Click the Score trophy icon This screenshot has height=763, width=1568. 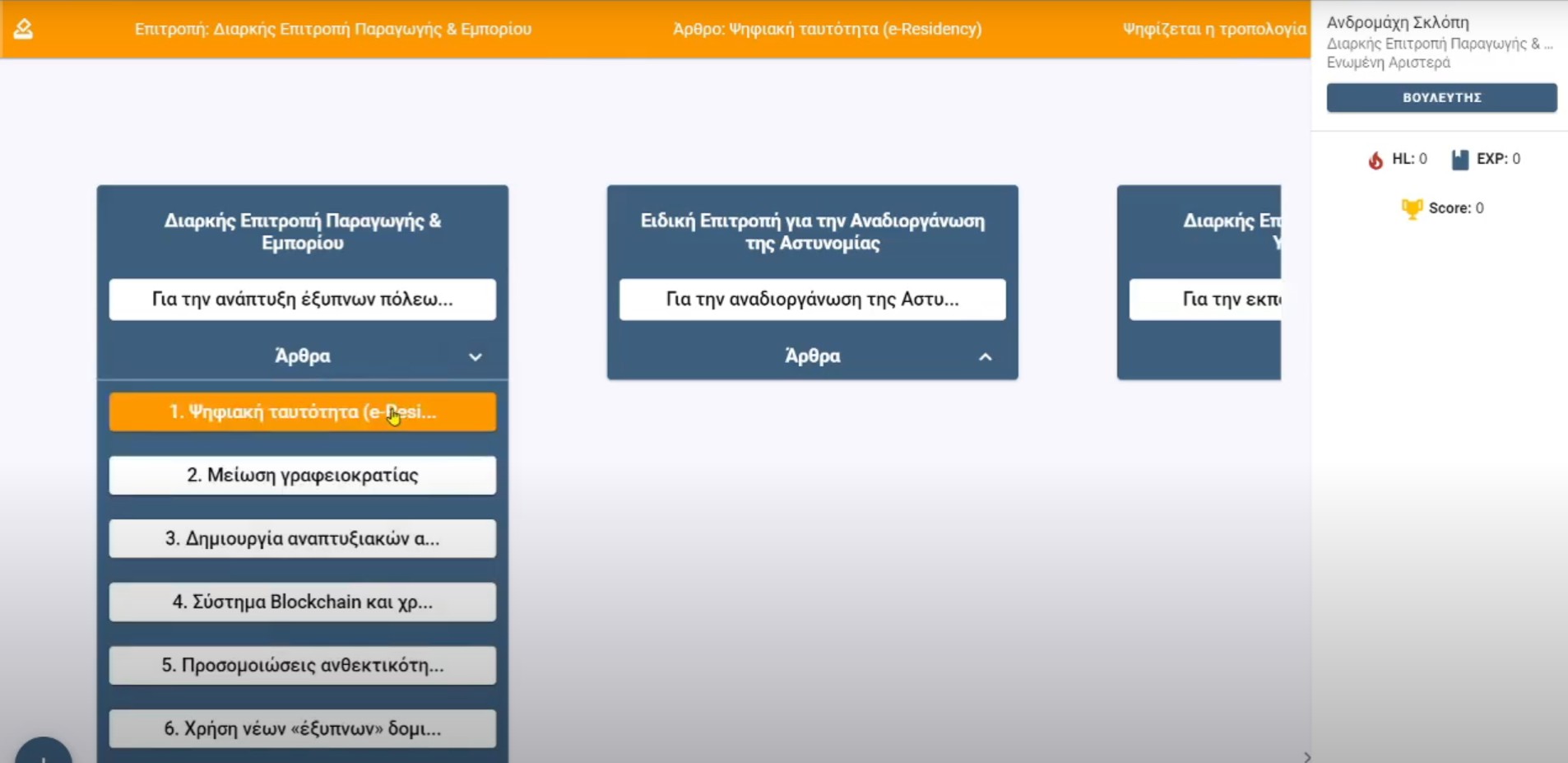pos(1411,209)
